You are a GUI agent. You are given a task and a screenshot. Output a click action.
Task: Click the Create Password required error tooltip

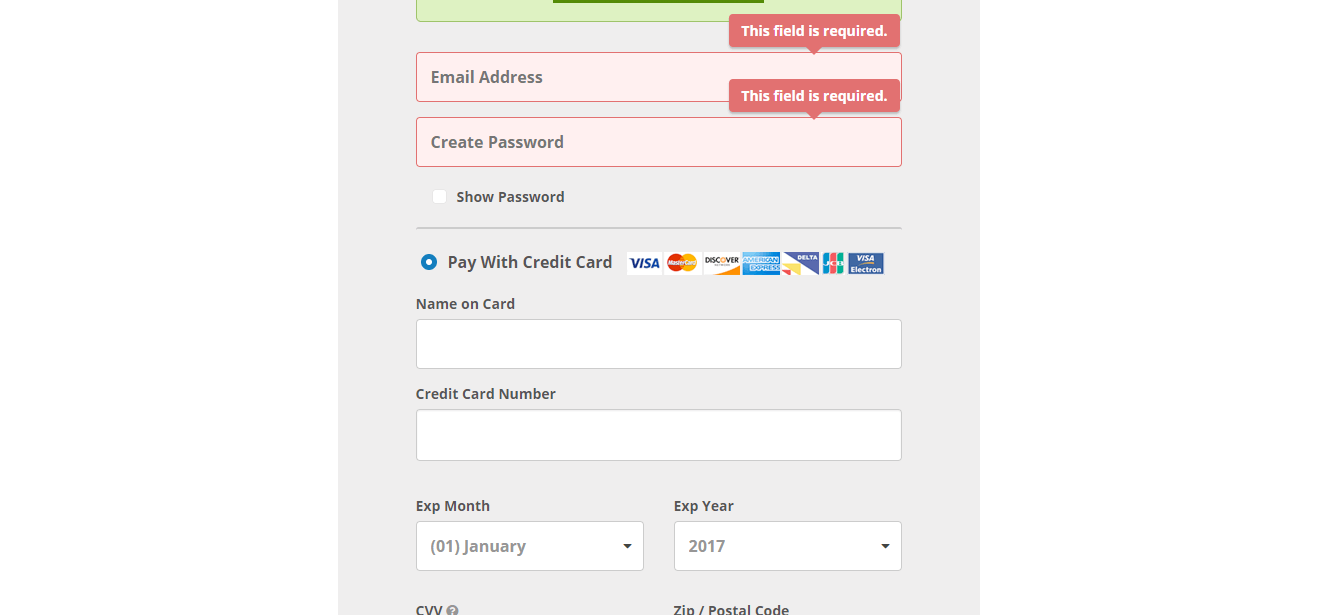[814, 96]
